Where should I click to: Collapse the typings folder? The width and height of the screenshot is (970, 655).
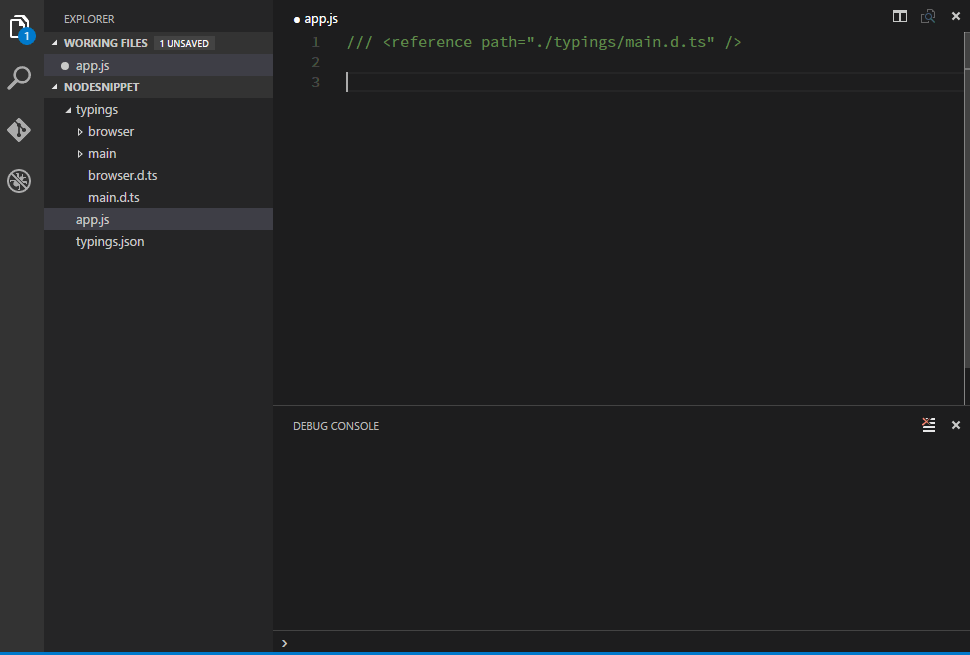click(68, 110)
